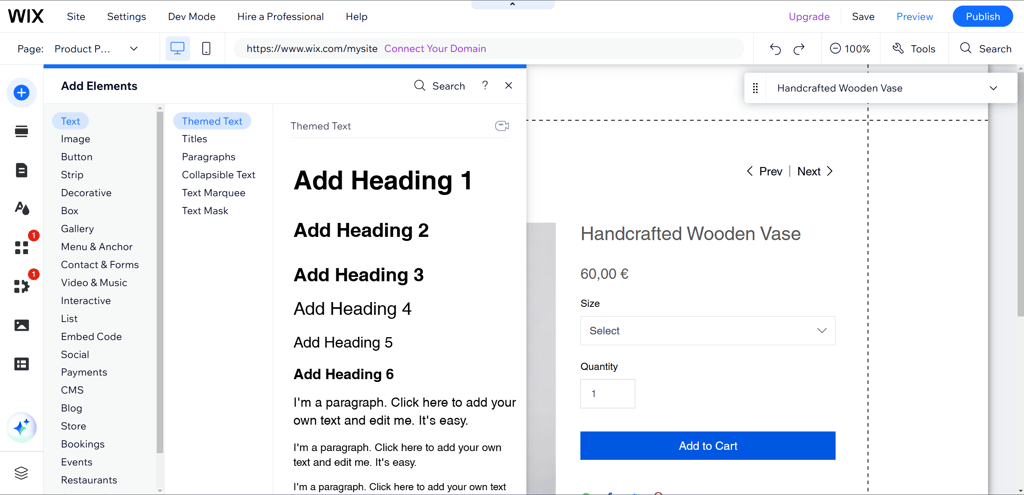Click the Themed Text video tutorial icon
This screenshot has height=495, width=1024.
coord(502,126)
